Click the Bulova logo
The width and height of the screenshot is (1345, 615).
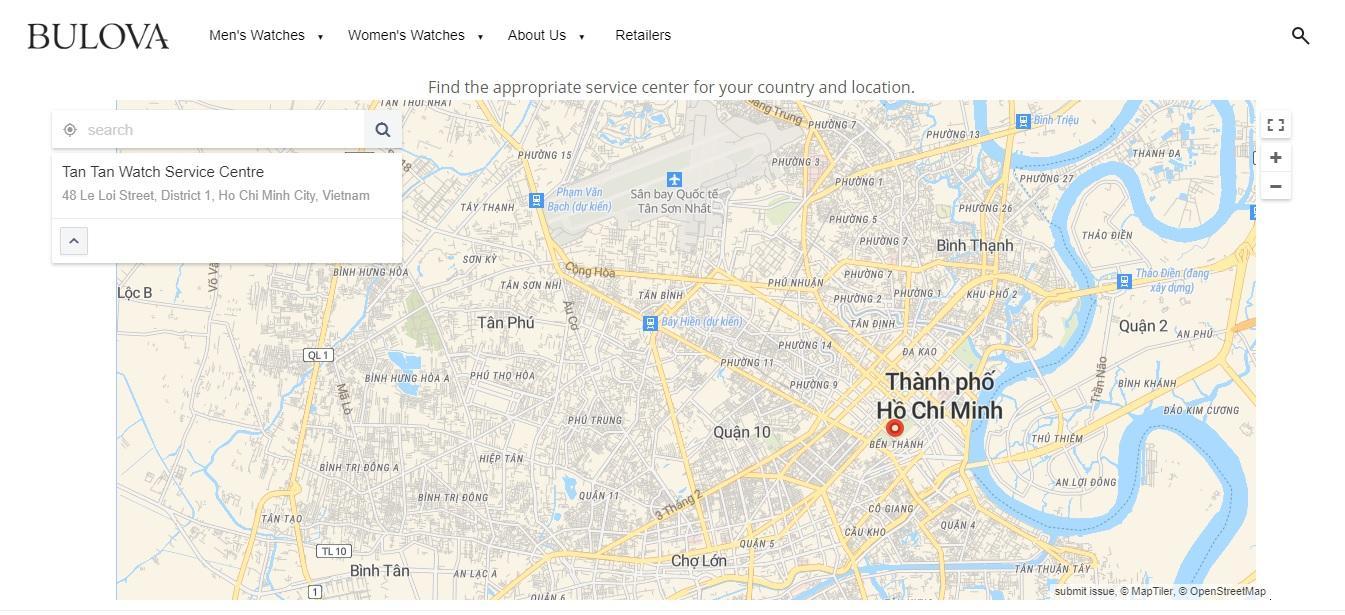point(98,37)
